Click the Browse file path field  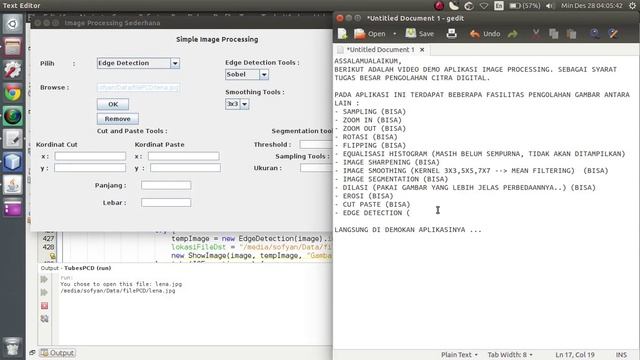[x=138, y=87]
